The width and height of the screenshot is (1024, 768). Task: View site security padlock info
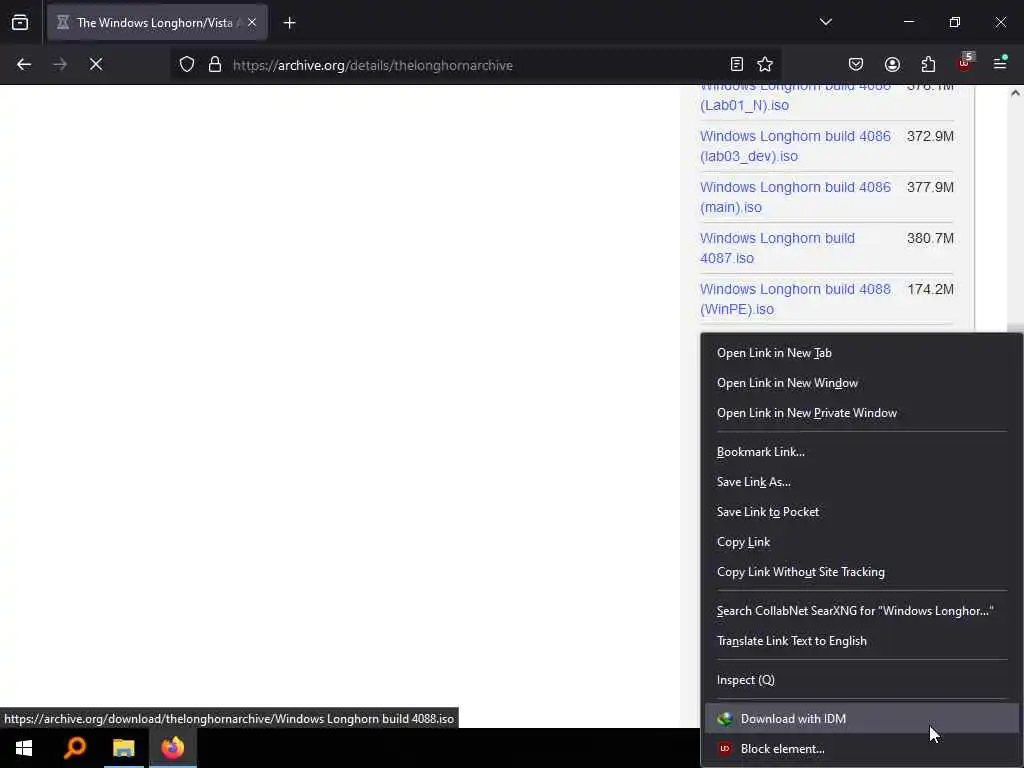[x=215, y=65]
